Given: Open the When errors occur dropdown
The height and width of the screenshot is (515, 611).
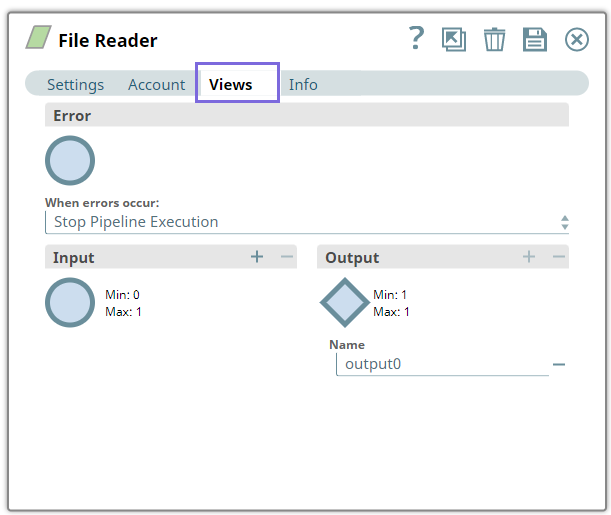Looking at the screenshot, I should 300,222.
